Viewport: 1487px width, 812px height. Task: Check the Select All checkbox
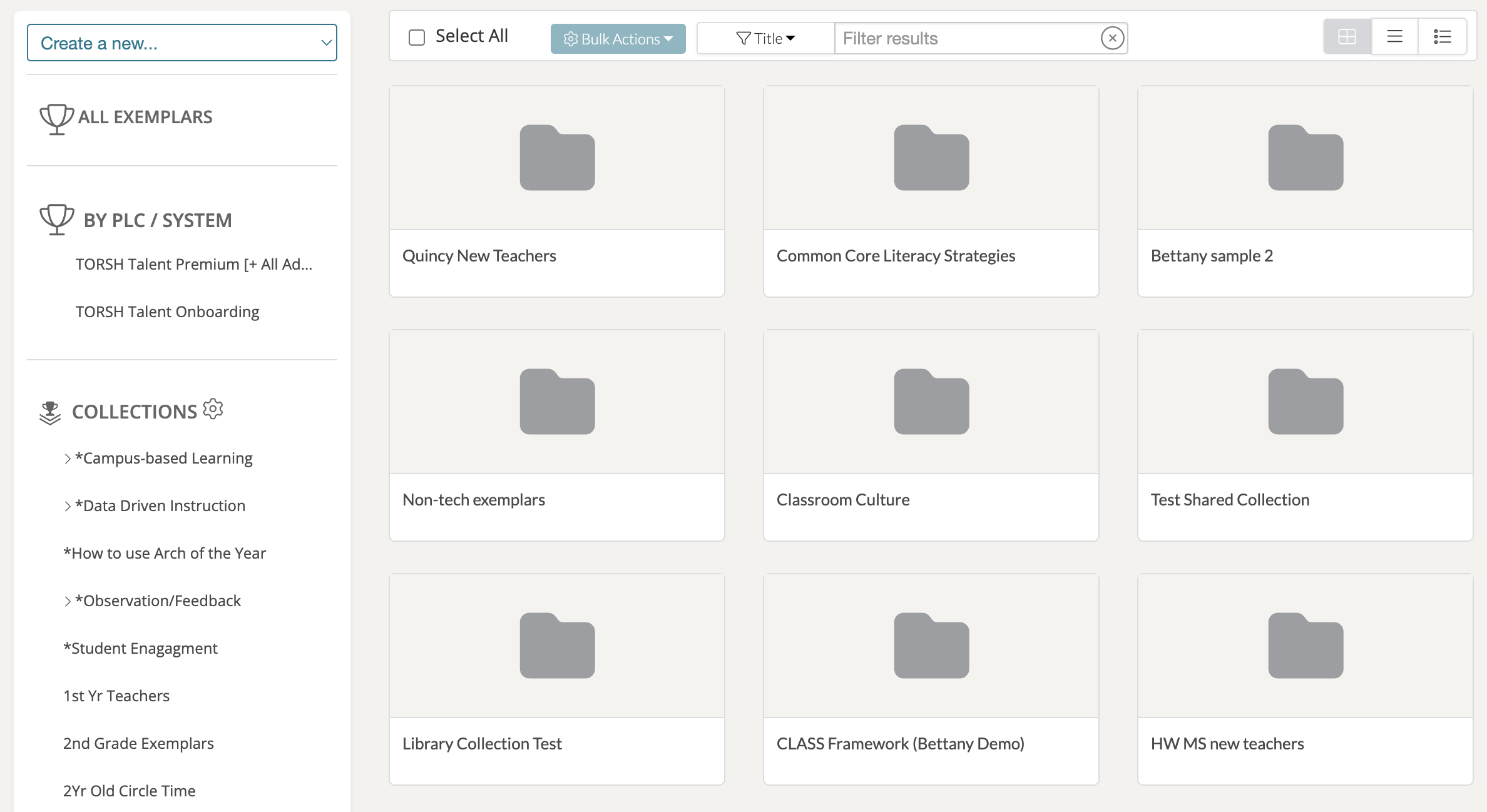pos(417,38)
